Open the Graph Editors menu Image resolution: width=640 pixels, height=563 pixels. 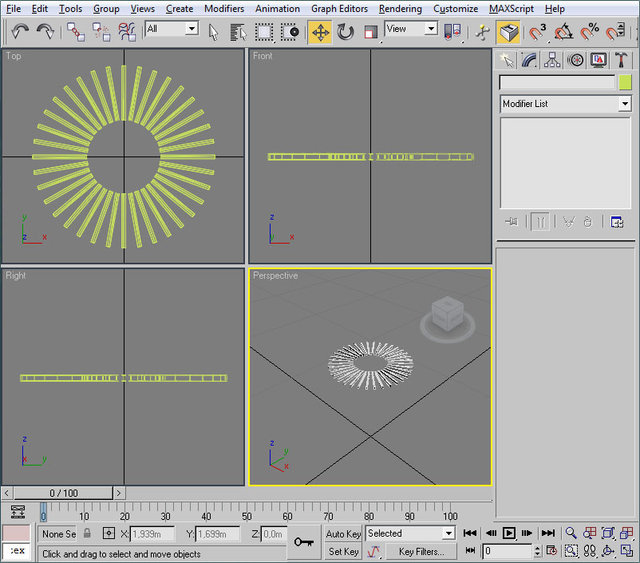[x=339, y=8]
